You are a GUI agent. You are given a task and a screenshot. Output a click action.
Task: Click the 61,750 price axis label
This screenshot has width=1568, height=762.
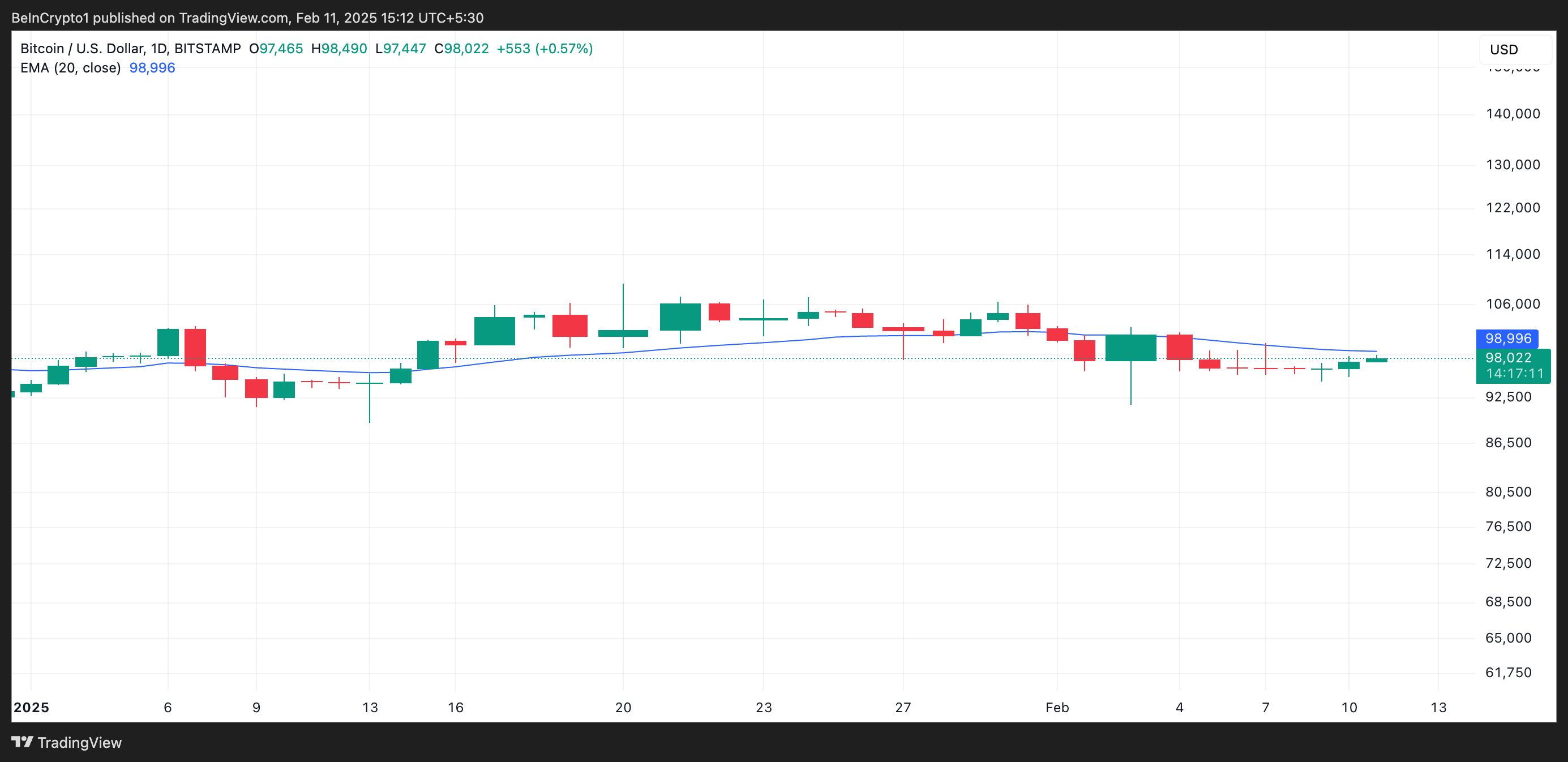coord(1509,673)
